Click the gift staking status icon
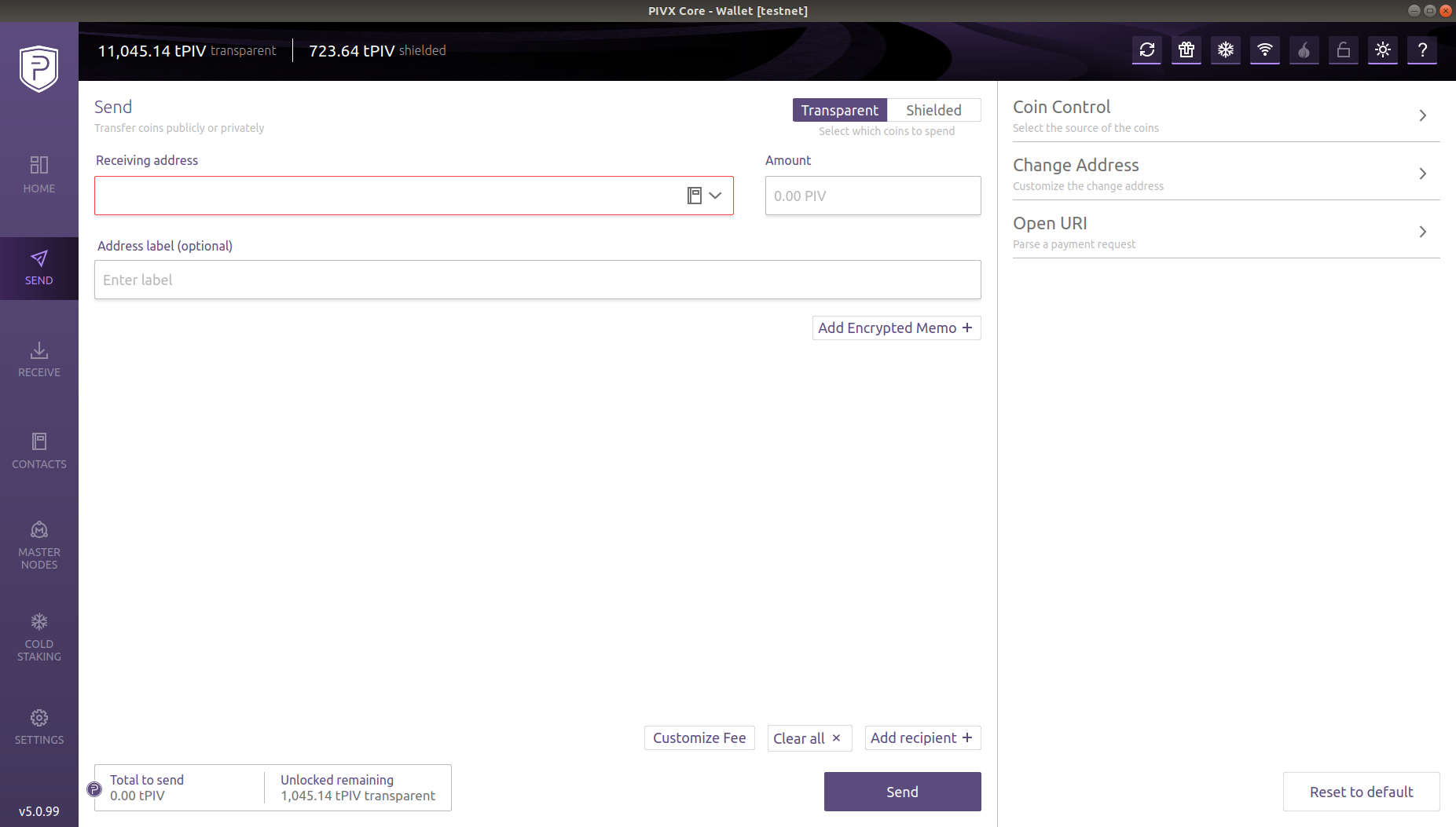Image resolution: width=1456 pixels, height=827 pixels. (x=1186, y=50)
